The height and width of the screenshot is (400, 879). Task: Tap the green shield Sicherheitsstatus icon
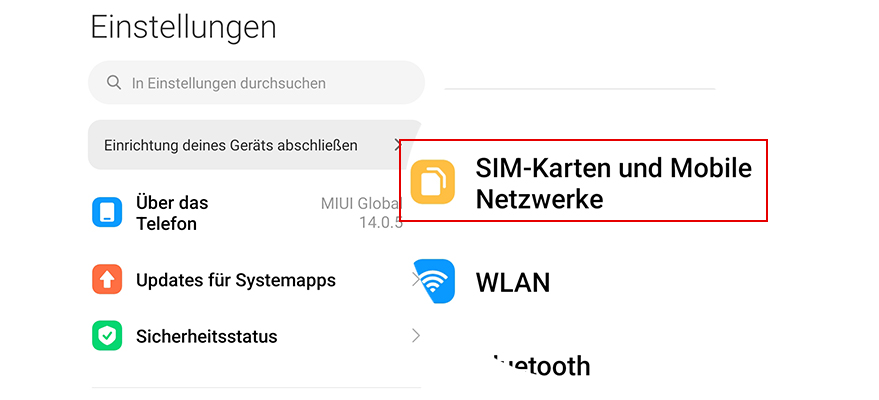107,336
